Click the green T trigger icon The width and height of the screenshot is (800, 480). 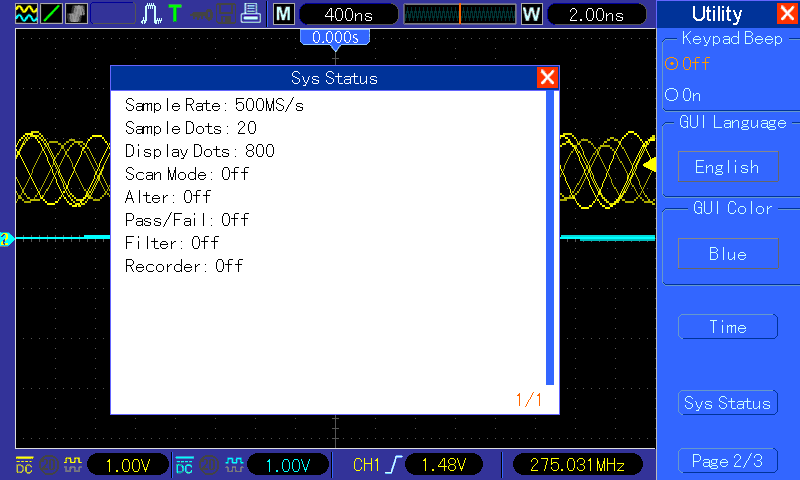175,13
